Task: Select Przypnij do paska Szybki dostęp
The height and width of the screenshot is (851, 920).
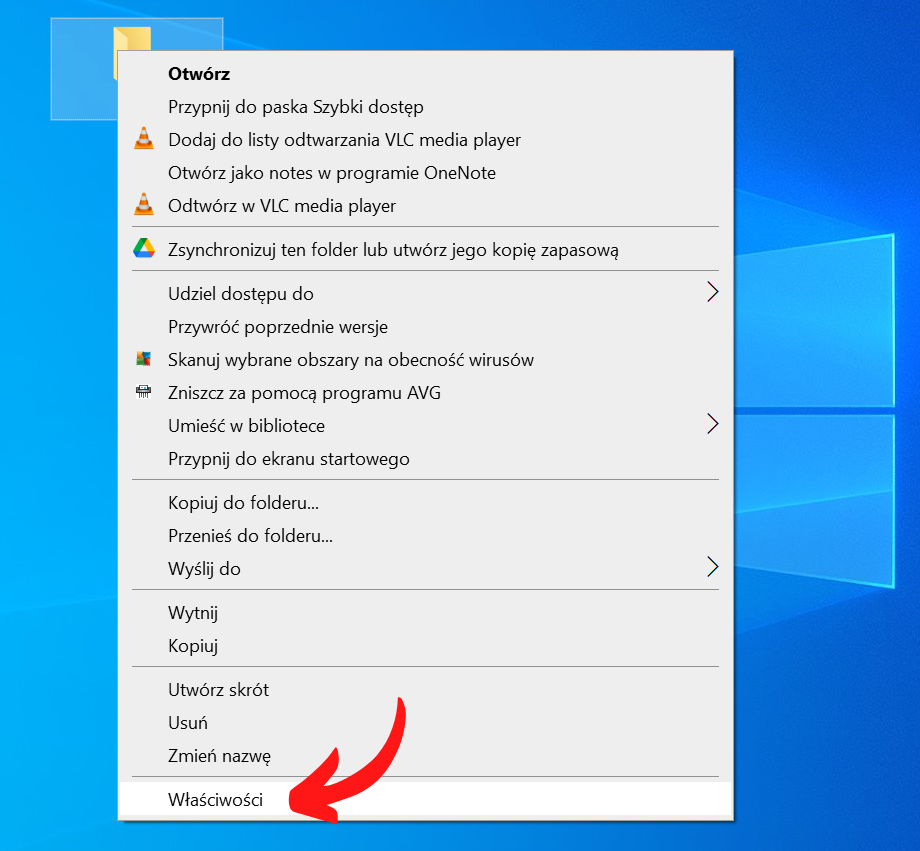Action: point(426,107)
